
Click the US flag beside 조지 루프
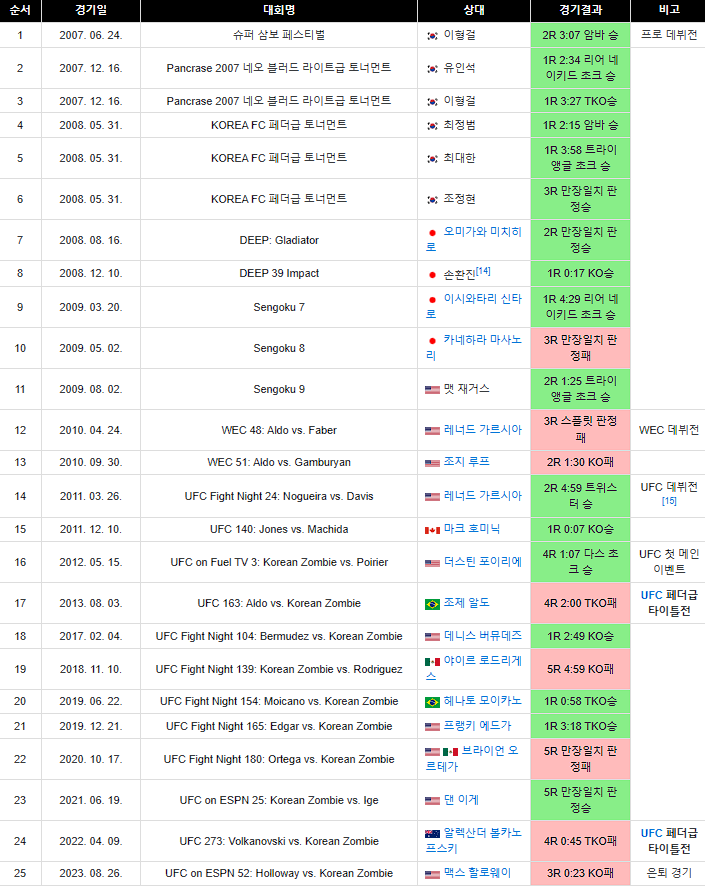coord(432,463)
